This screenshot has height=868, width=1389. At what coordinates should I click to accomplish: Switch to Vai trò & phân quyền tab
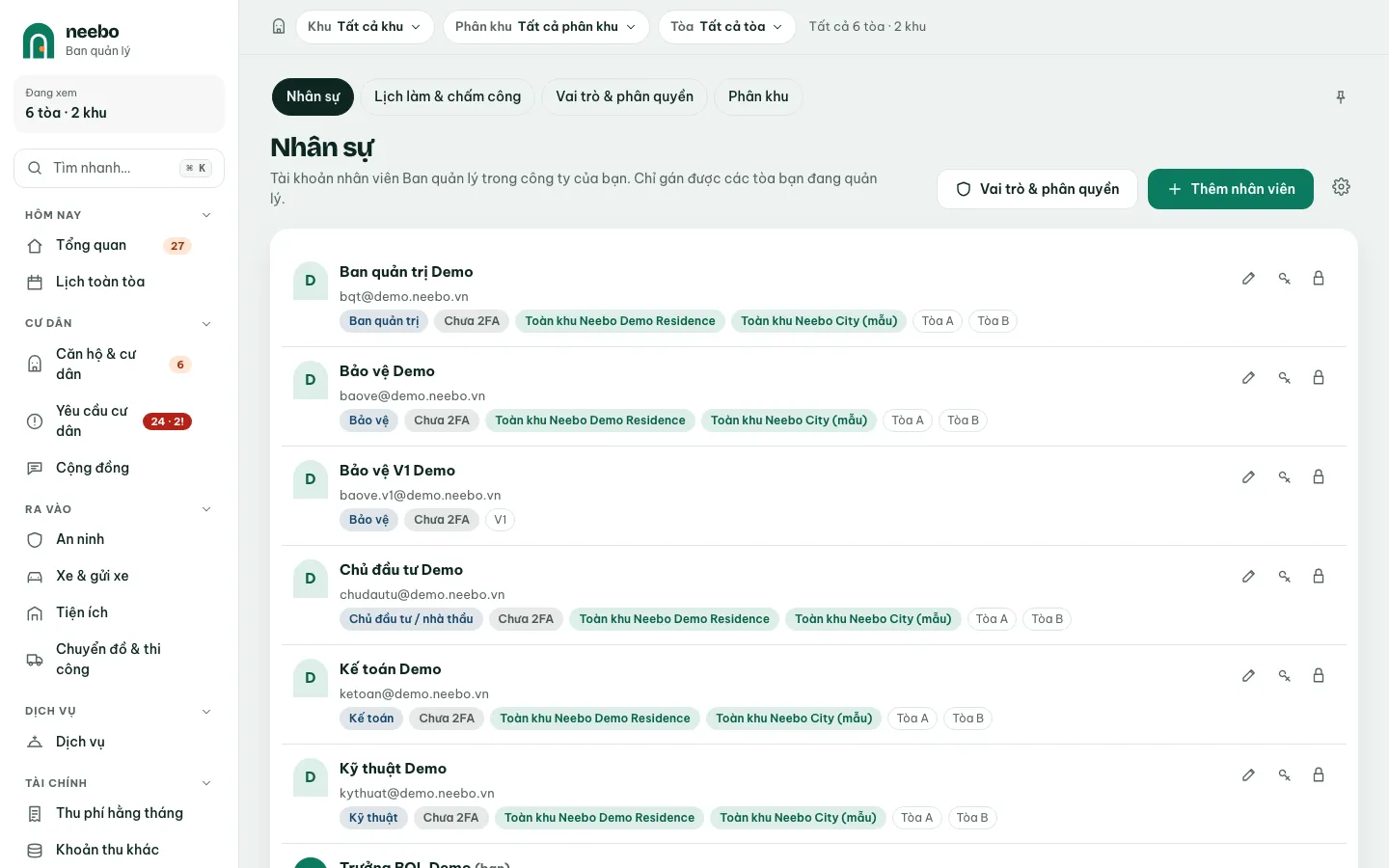coord(624,96)
